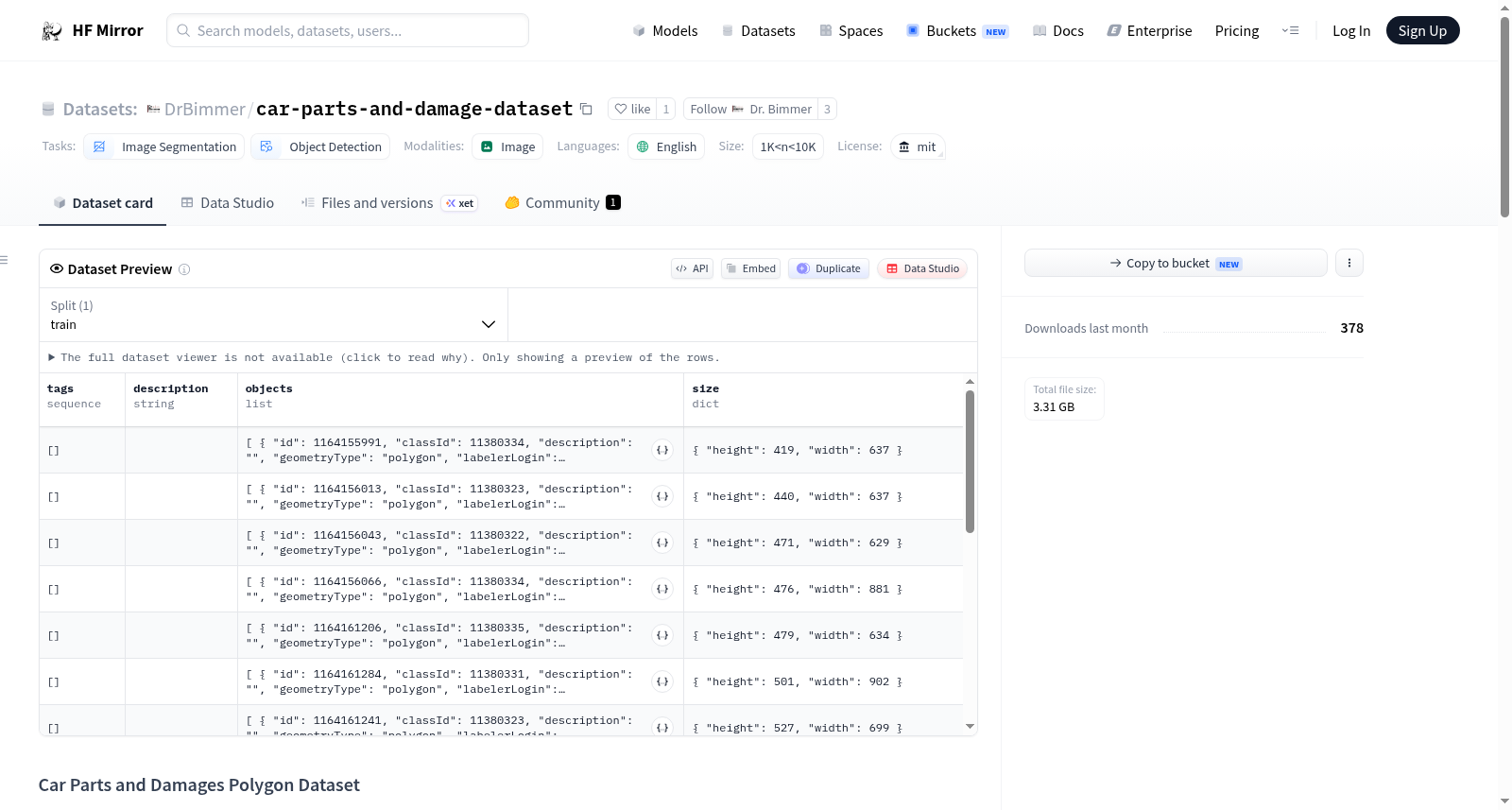
Task: Open the extra navigation menu icon
Action: tap(1290, 30)
